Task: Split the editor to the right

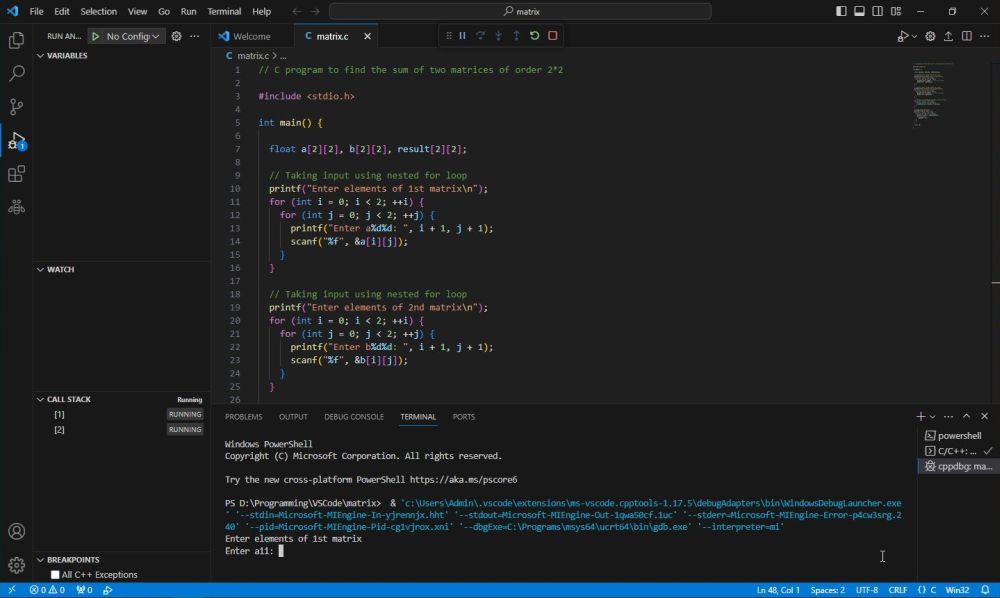Action: [967, 36]
